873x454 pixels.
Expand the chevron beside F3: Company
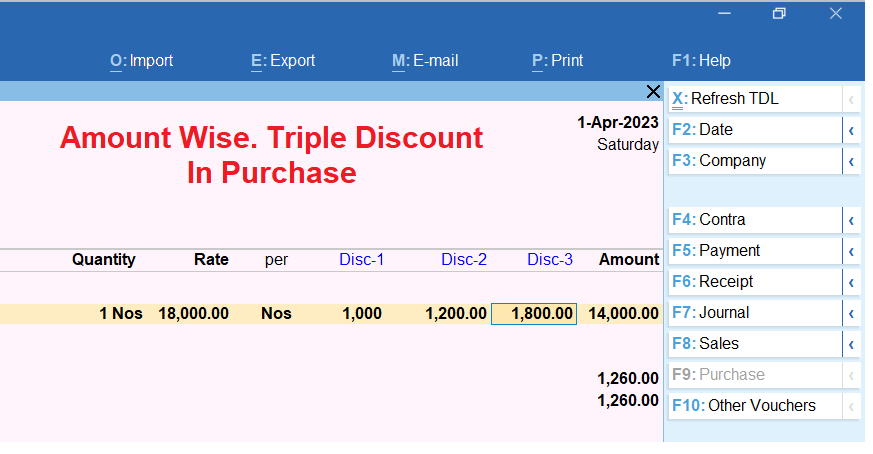[x=851, y=162]
